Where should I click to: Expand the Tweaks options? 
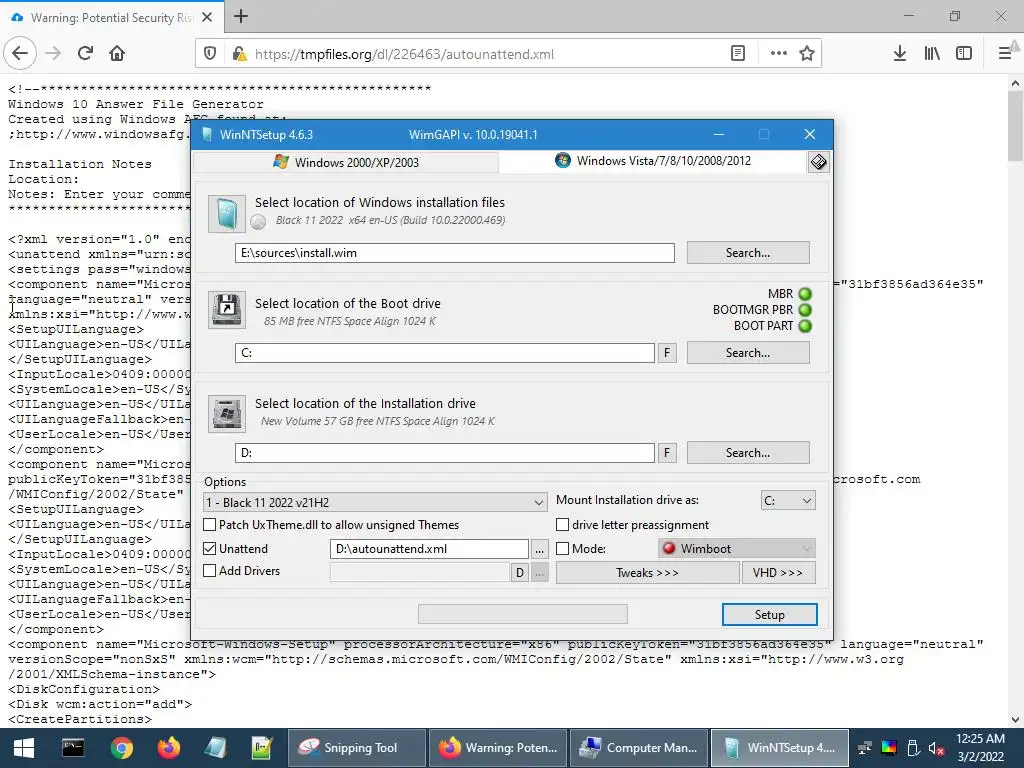click(x=647, y=573)
